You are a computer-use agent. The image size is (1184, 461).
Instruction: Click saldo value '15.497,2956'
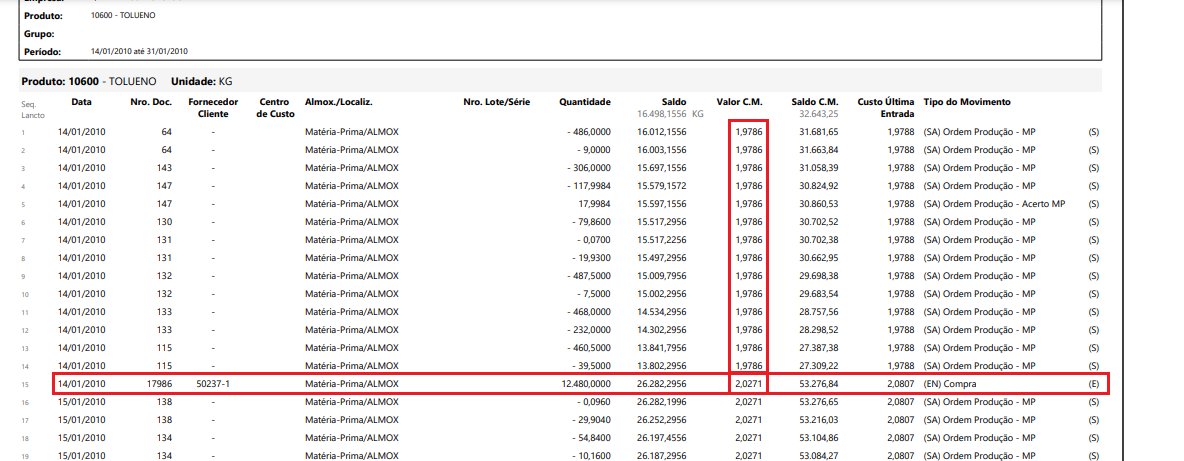pos(661,258)
